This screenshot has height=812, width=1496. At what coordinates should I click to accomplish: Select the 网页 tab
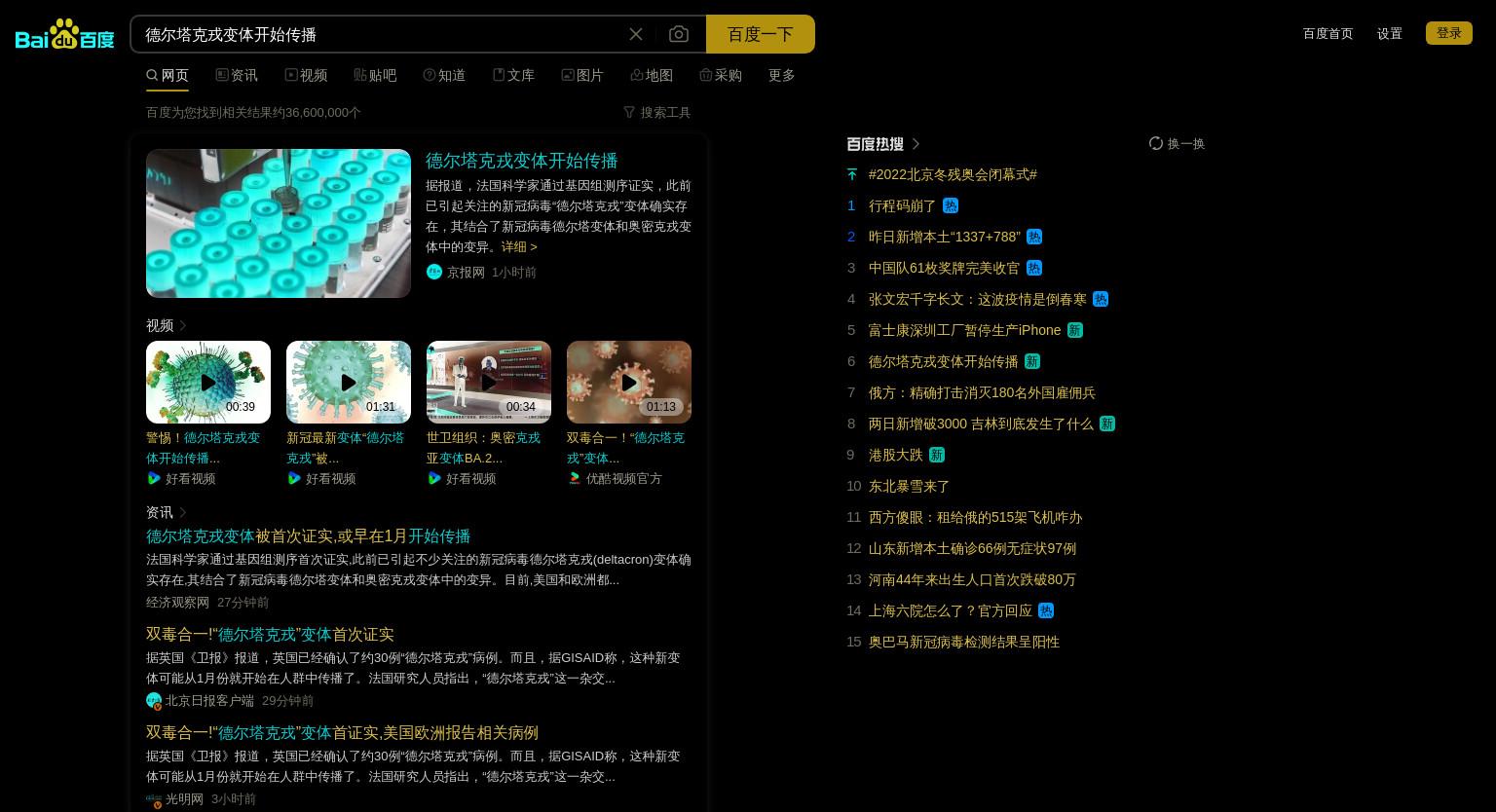(168, 75)
